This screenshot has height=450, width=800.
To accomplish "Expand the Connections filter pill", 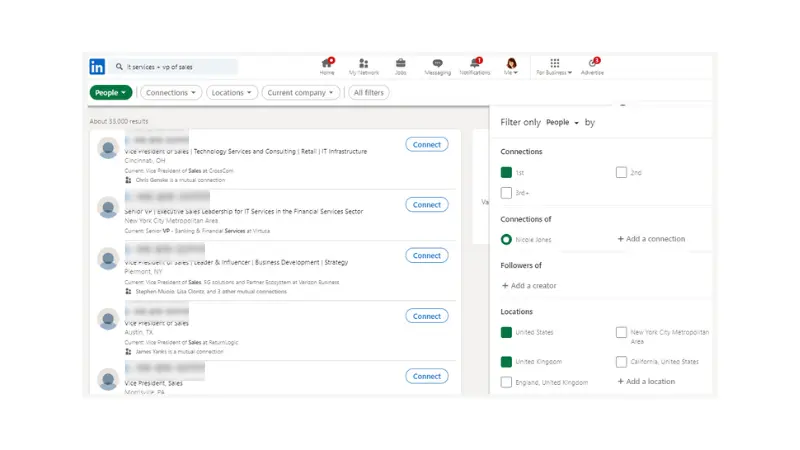I will pos(171,92).
